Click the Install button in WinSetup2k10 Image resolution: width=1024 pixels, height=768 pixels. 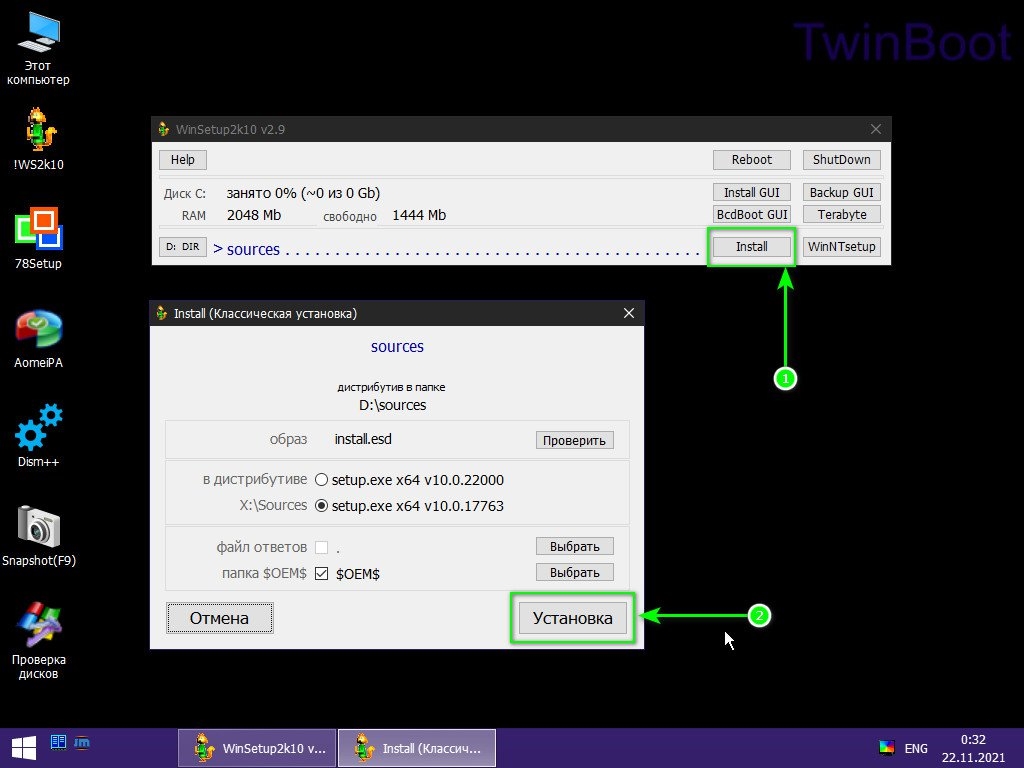point(752,247)
